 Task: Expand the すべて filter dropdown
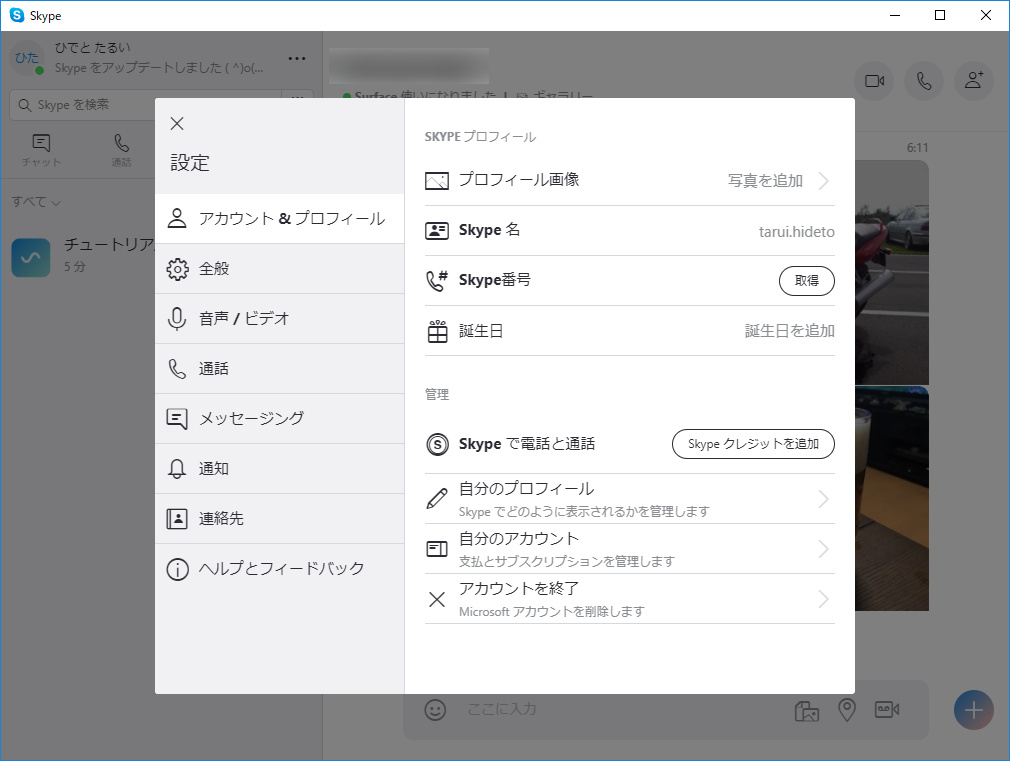(35, 201)
